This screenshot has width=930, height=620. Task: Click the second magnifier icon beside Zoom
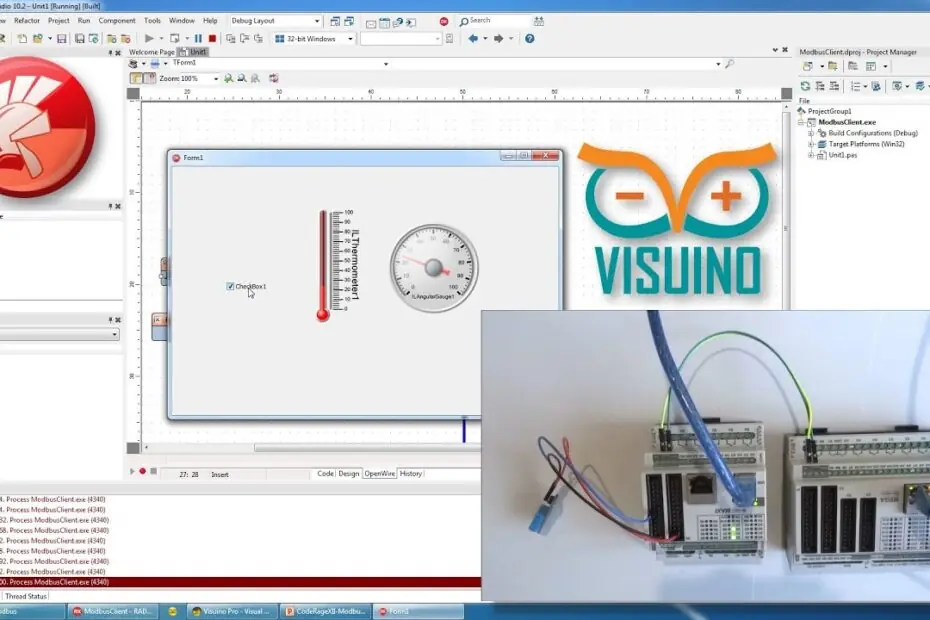242,78
